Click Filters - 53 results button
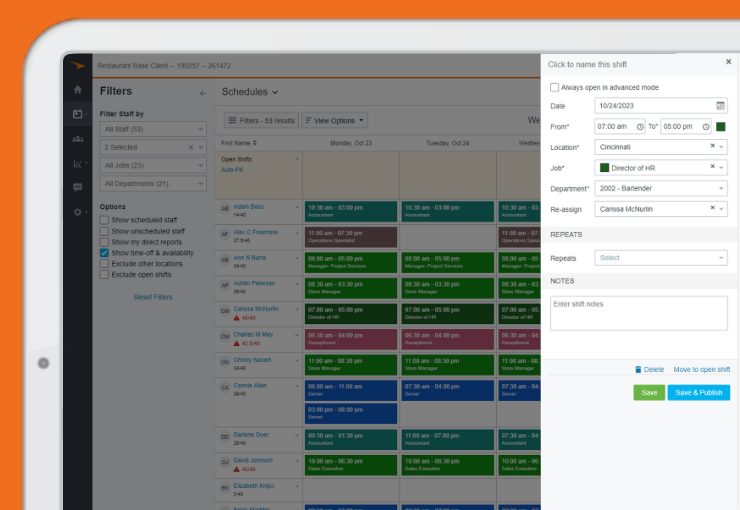 point(261,121)
